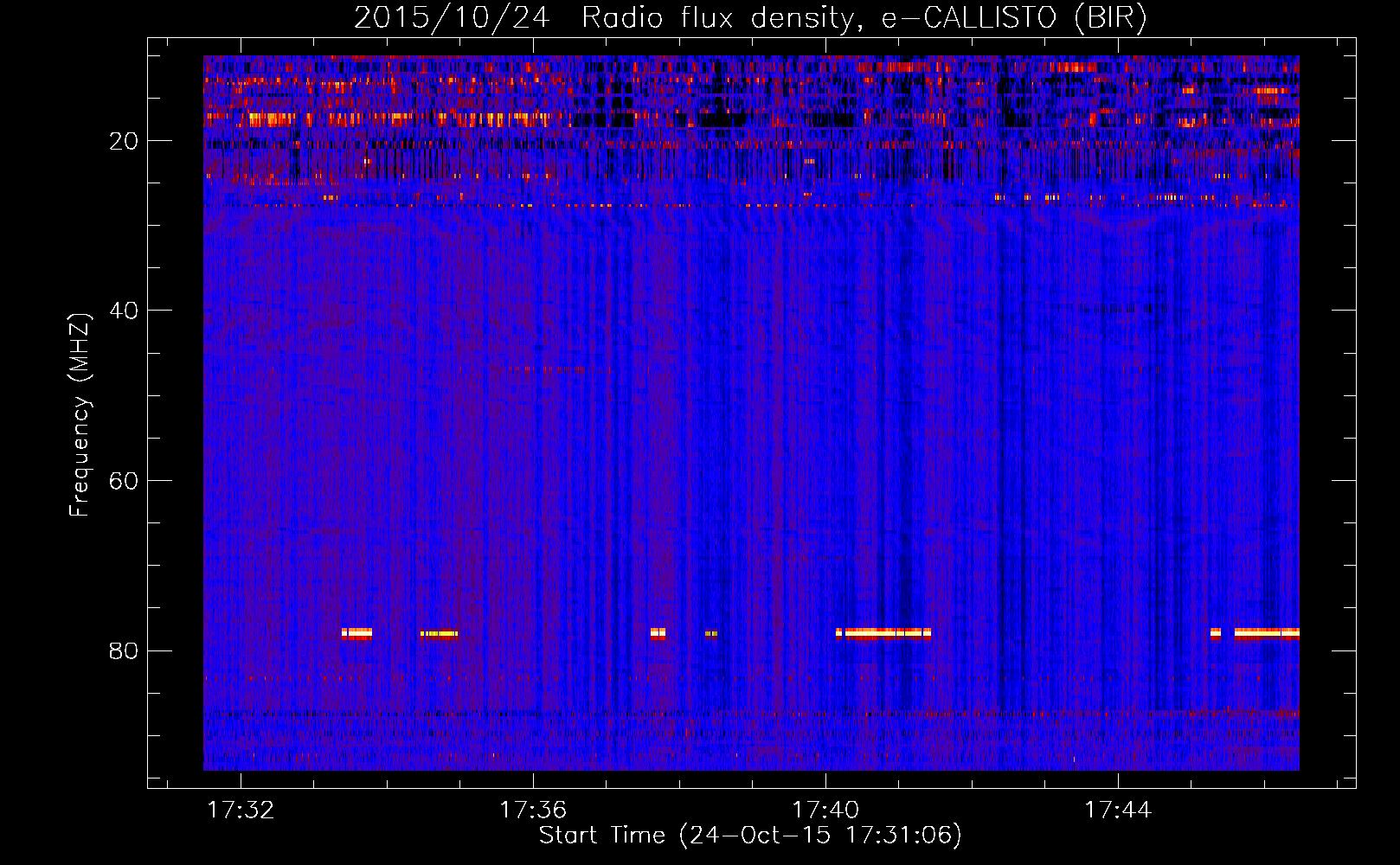Click the 17:40 time tick label
This screenshot has width=1400, height=865.
click(x=826, y=810)
